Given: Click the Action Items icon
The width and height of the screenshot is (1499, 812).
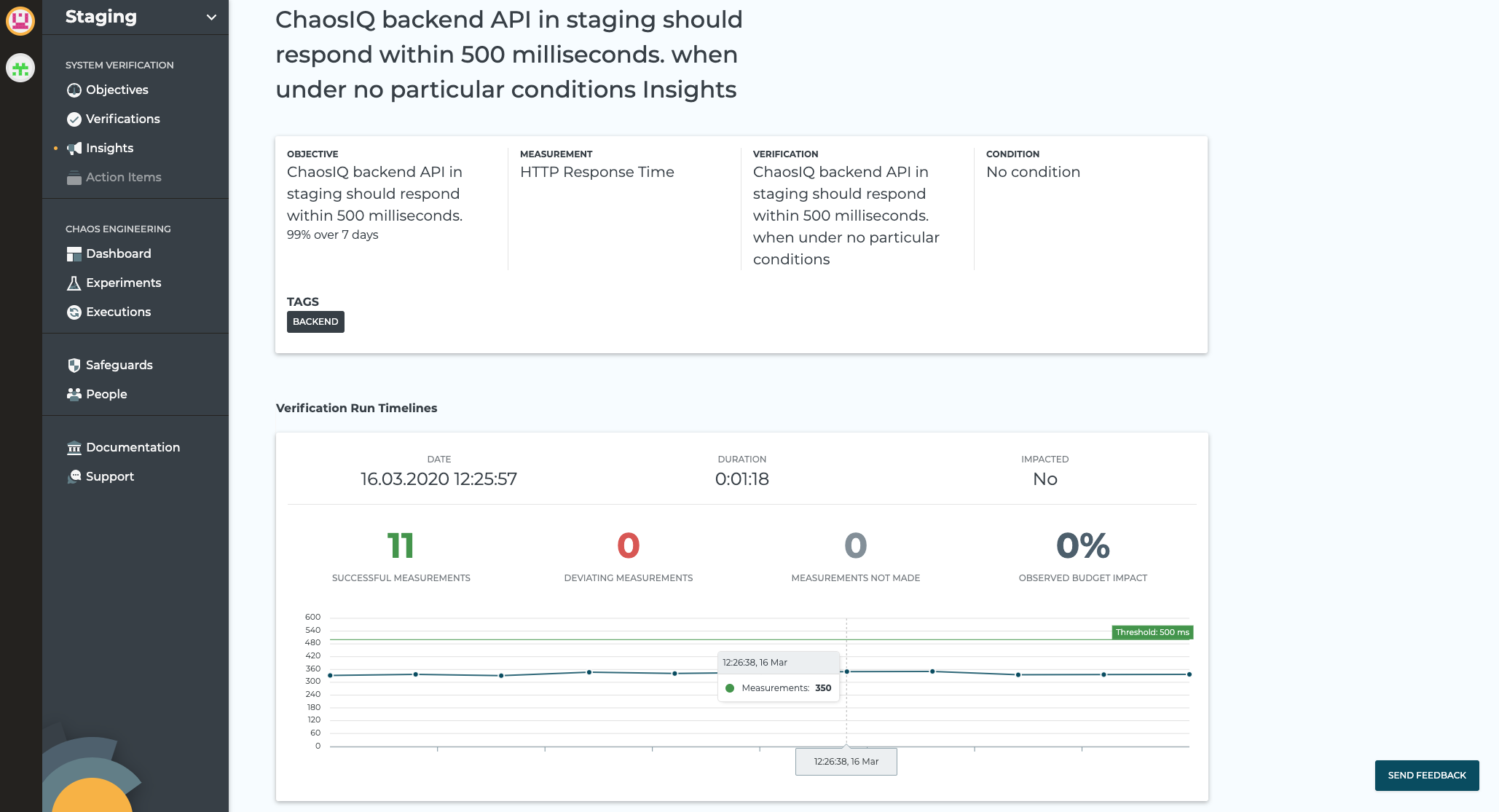Looking at the screenshot, I should pyautogui.click(x=74, y=178).
